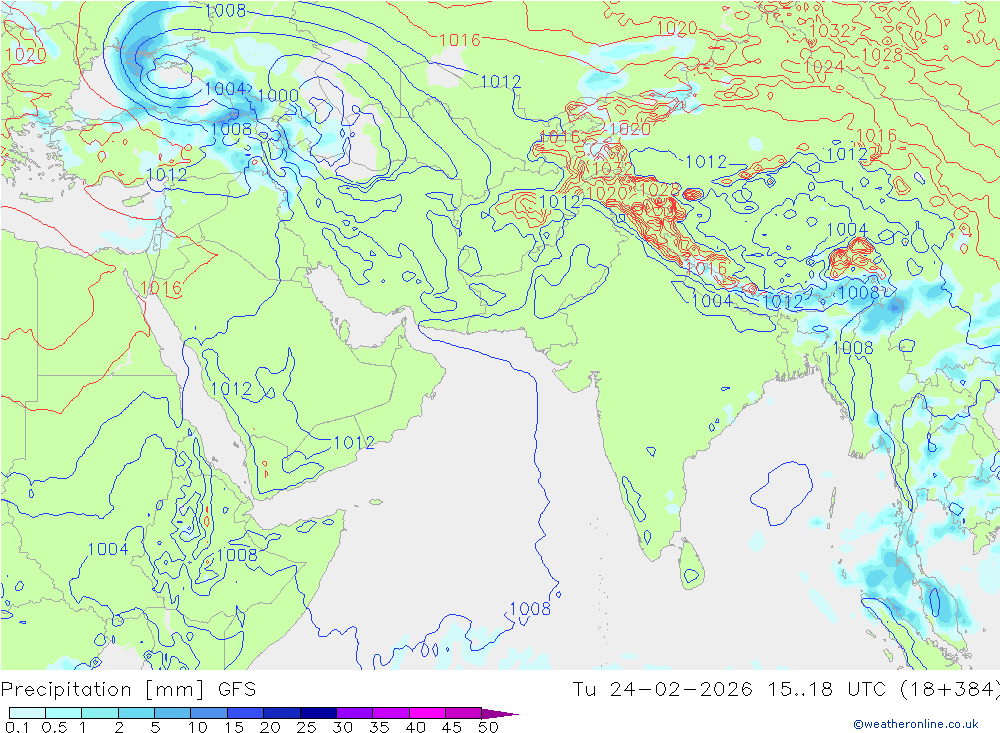Click the 'Tu 24-02-2026 15..18 UTC' timestamp
This screenshot has width=1000, height=733.
732,690
